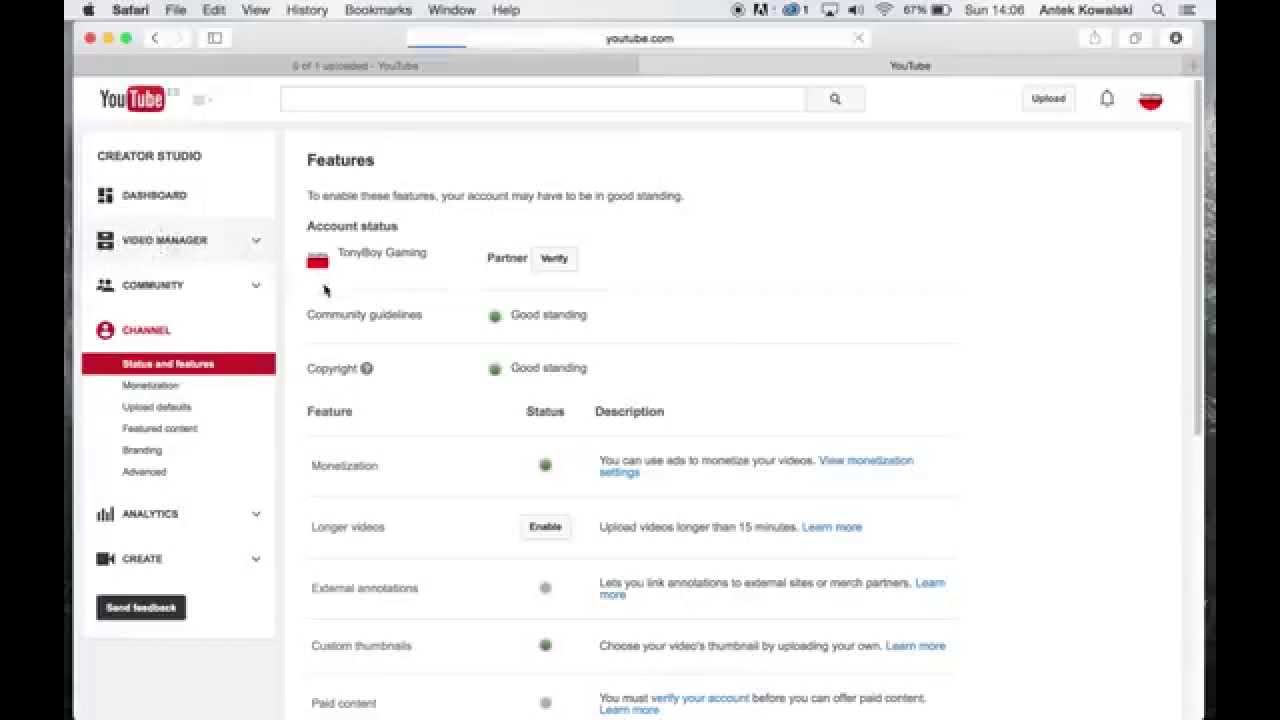Switch to the '0 of 1 uploaded' tab

(356, 65)
